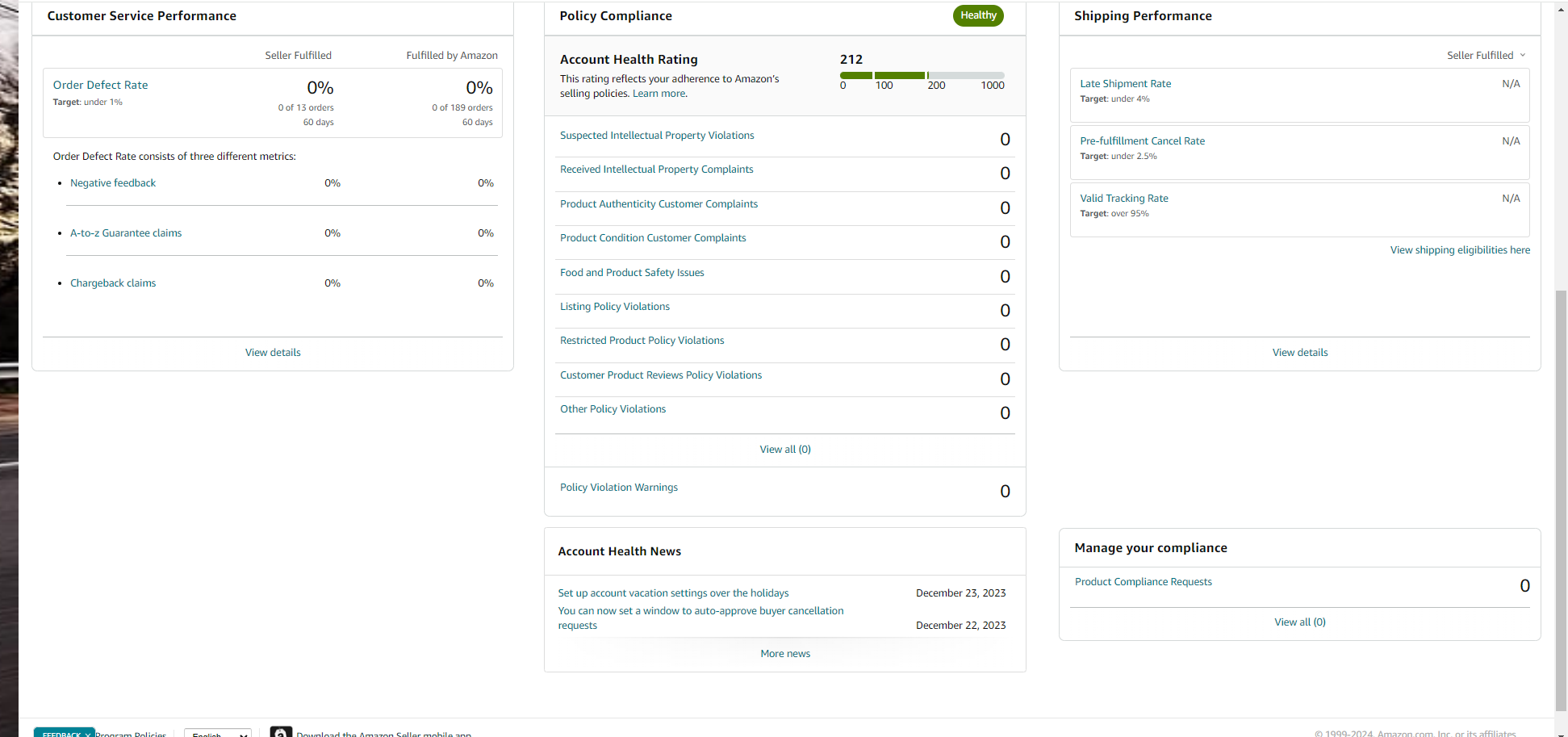
Task: Open Policy Violation Warnings
Action: (x=619, y=488)
